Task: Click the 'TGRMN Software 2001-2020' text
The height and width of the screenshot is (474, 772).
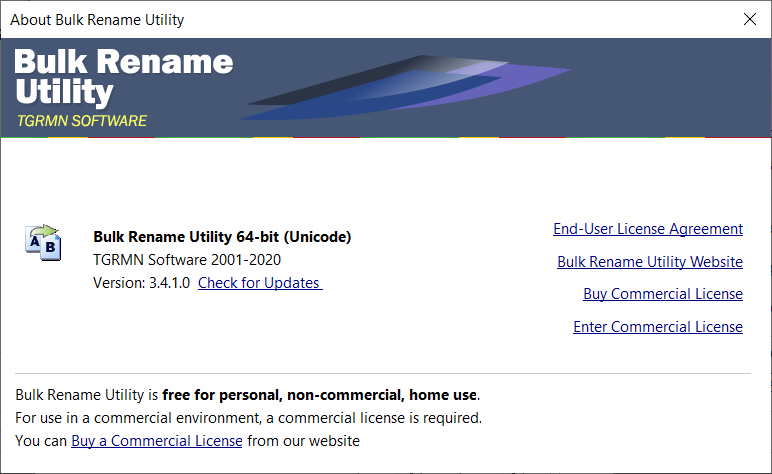Action: click(187, 260)
